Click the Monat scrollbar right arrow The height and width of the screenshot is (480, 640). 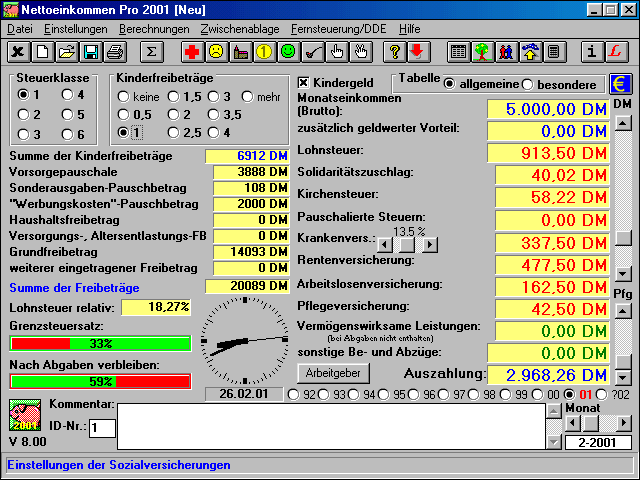tap(624, 424)
